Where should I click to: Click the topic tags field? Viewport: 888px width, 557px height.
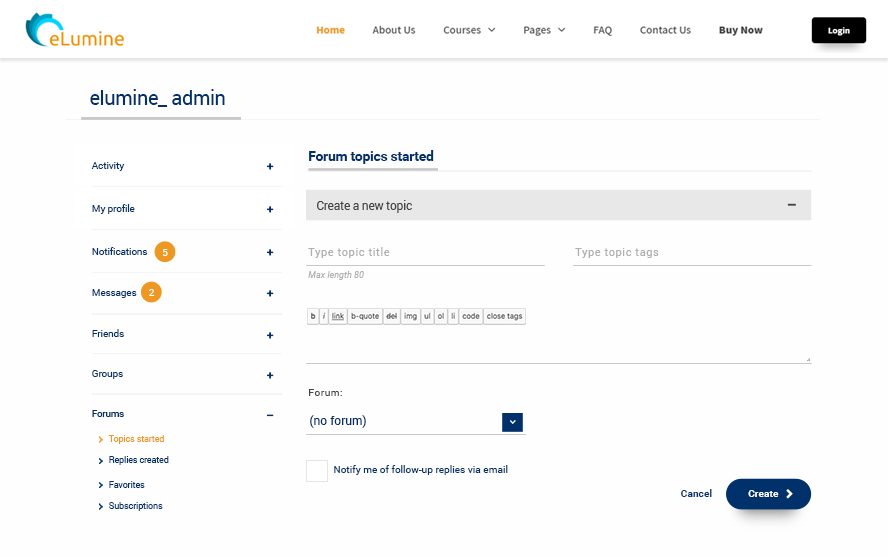(x=692, y=252)
